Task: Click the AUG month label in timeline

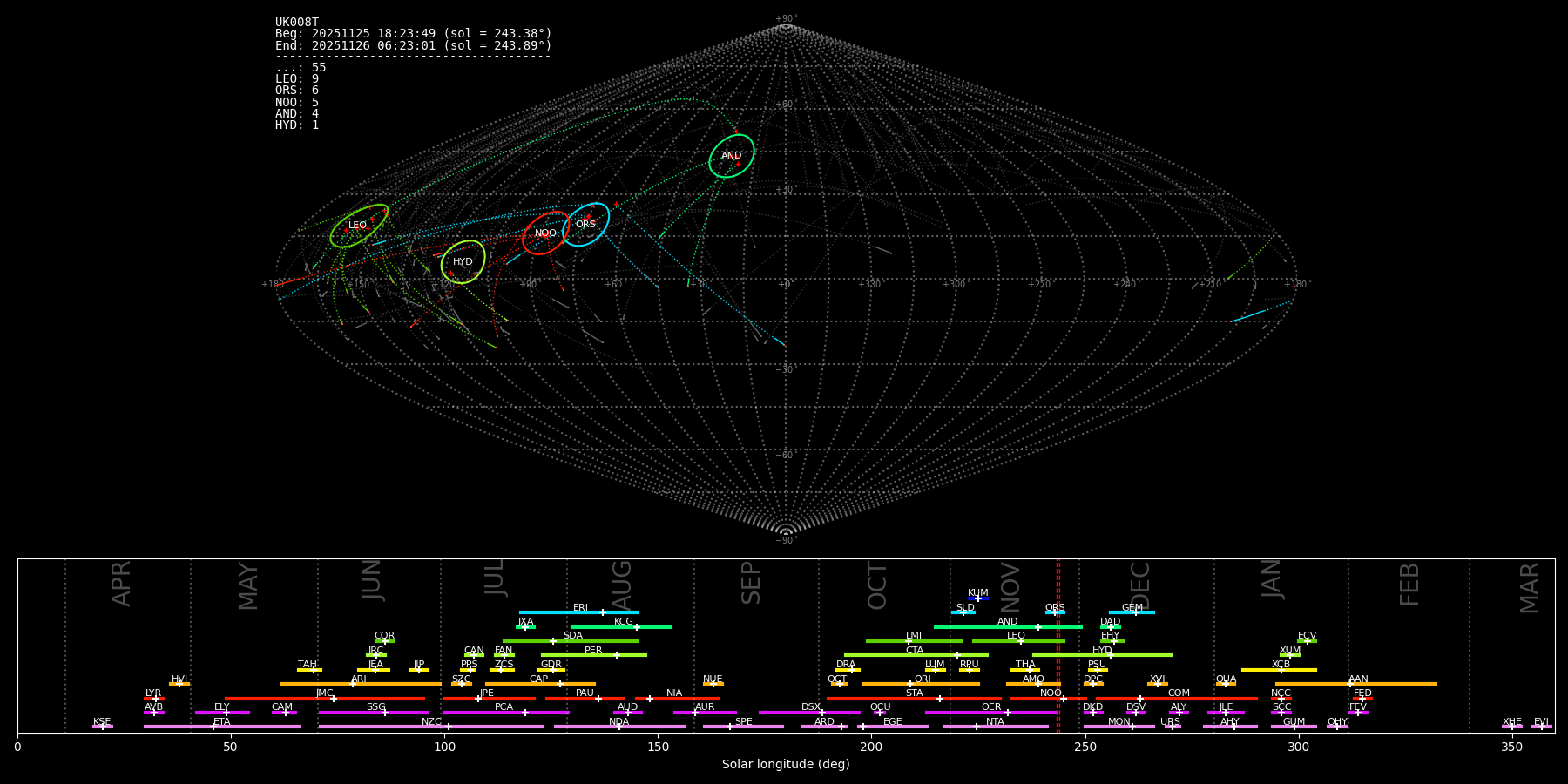Action: coord(622,585)
